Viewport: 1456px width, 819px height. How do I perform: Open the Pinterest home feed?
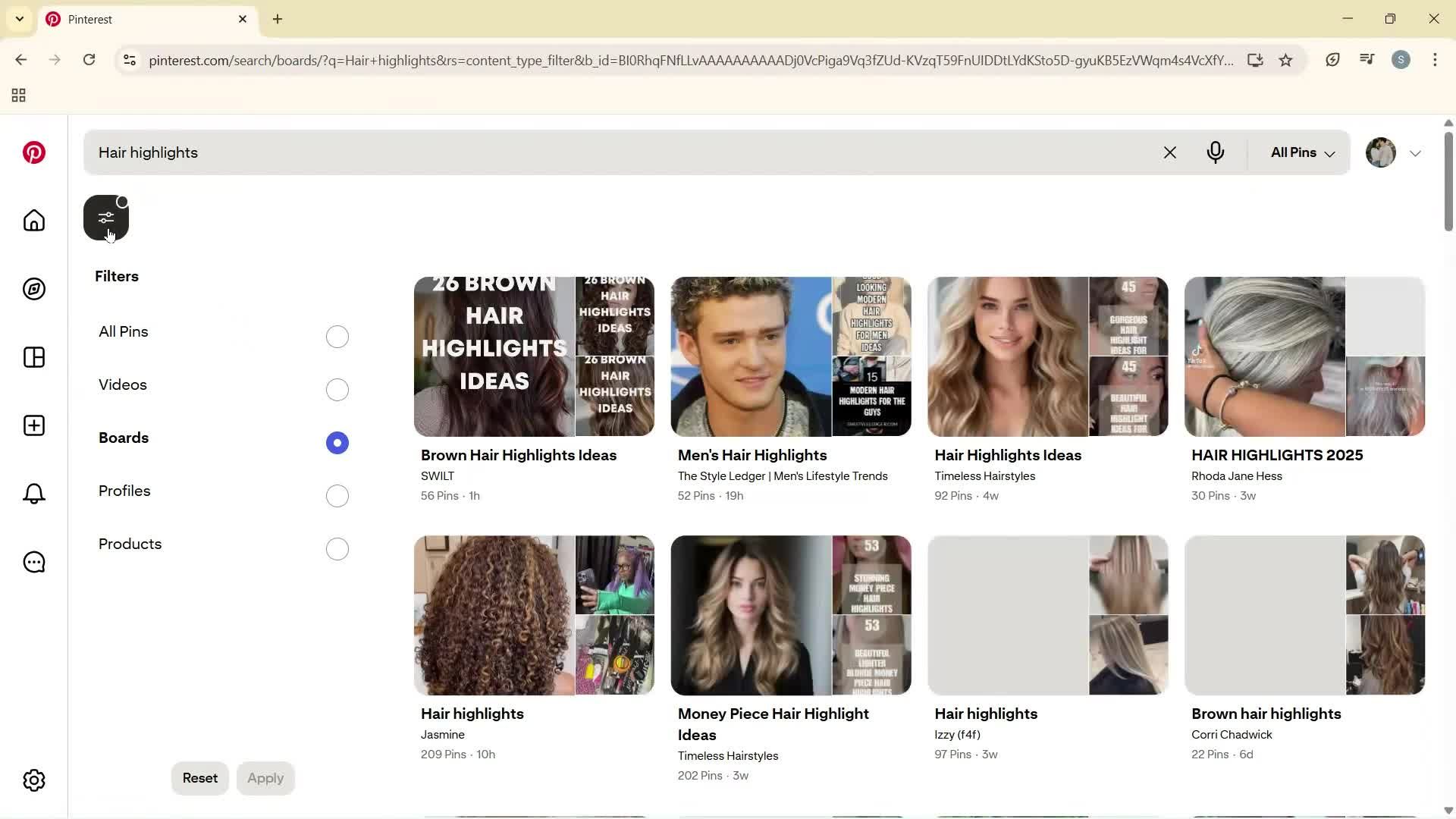click(33, 221)
